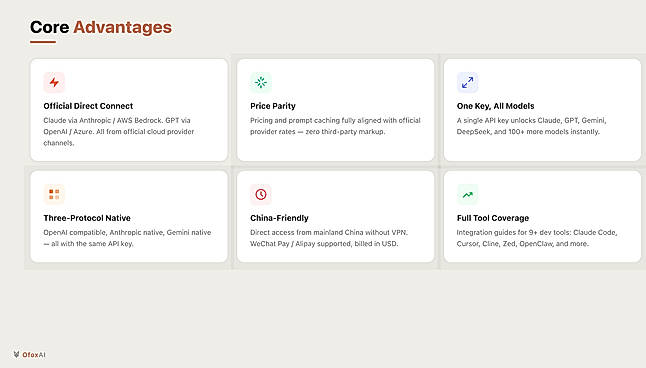The height and width of the screenshot is (368, 646).
Task: Click the Core Advantages title
Action: coord(101,27)
